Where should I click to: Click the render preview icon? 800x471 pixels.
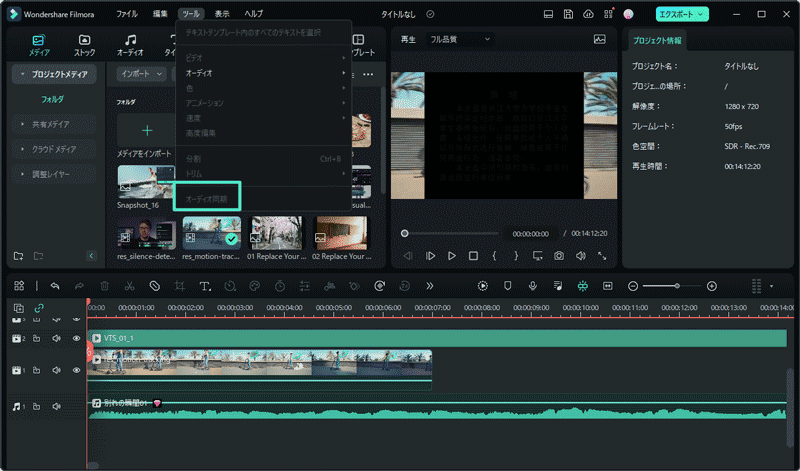[483, 286]
